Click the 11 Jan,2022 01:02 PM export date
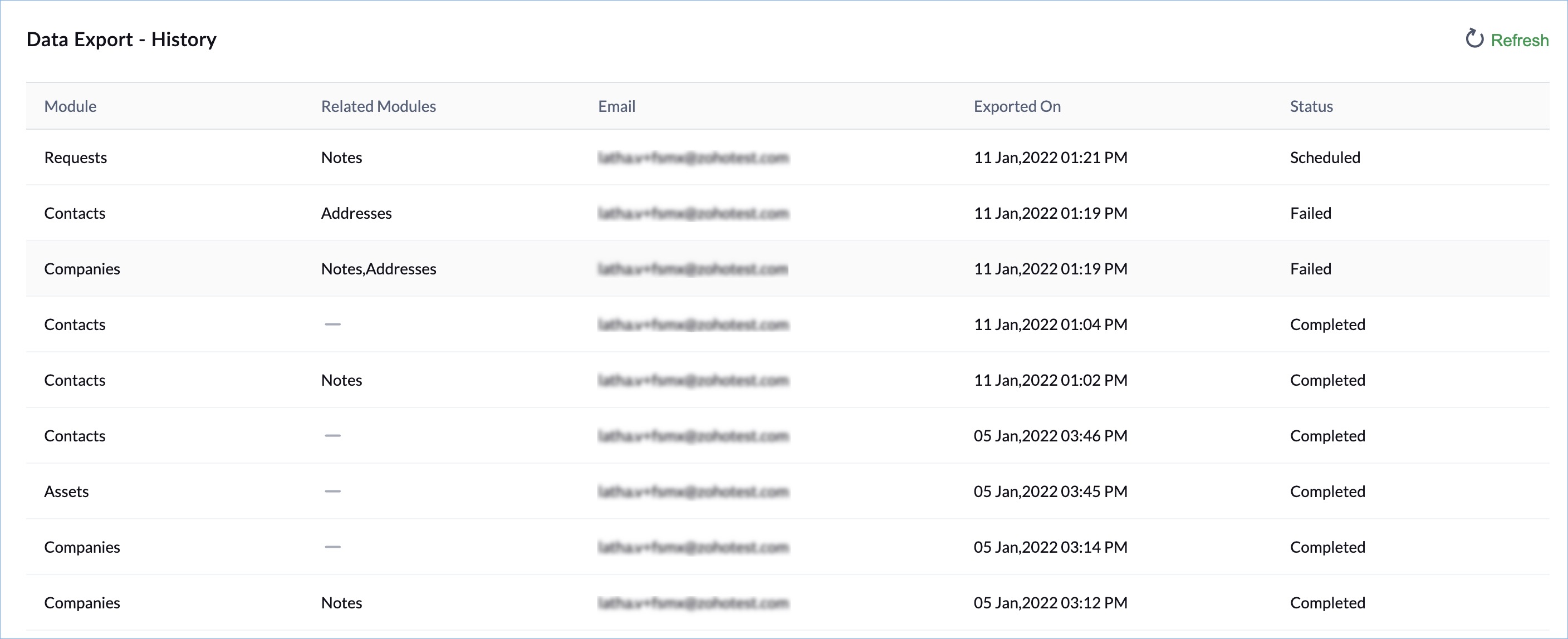The width and height of the screenshot is (1568, 639). coord(1050,380)
